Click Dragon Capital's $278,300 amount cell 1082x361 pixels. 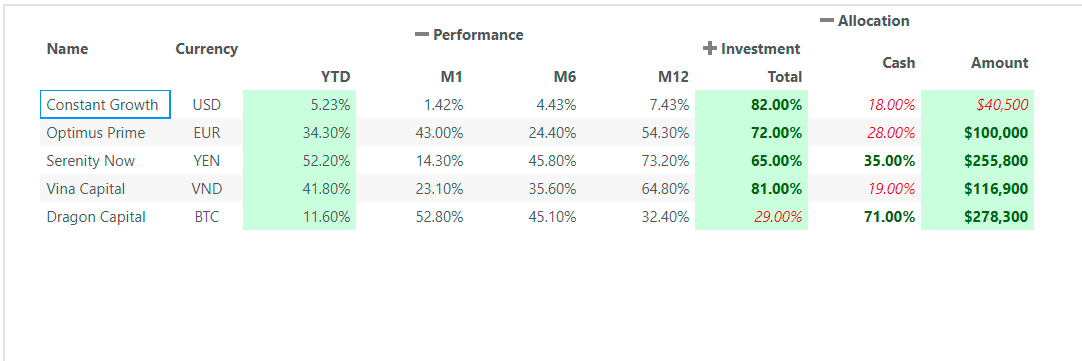[x=977, y=217]
